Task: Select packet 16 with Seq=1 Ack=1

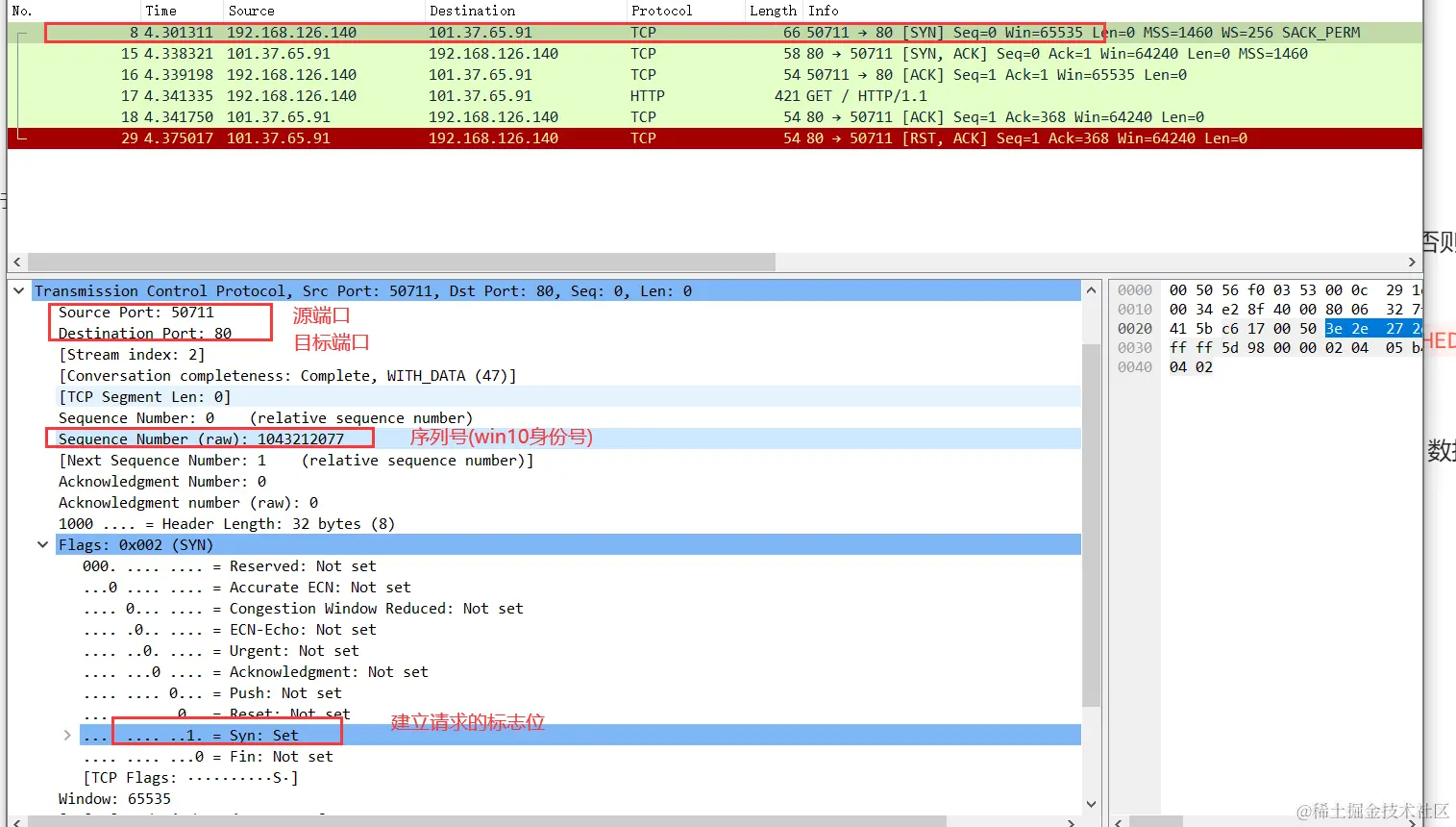Action: (715, 74)
